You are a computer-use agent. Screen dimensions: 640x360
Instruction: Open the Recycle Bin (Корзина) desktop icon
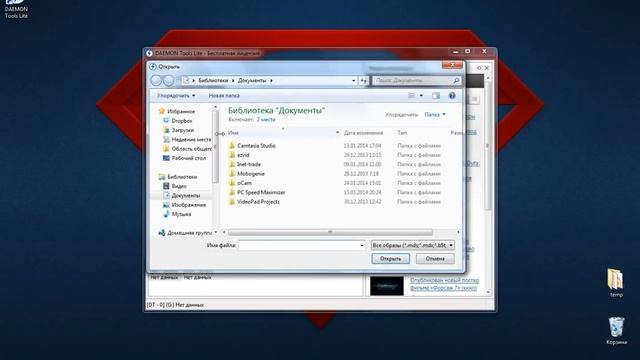pos(616,331)
